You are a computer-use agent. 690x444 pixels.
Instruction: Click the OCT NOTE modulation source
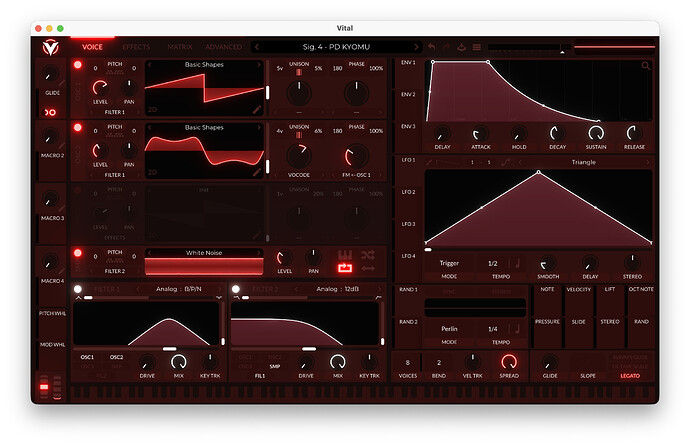click(x=641, y=289)
